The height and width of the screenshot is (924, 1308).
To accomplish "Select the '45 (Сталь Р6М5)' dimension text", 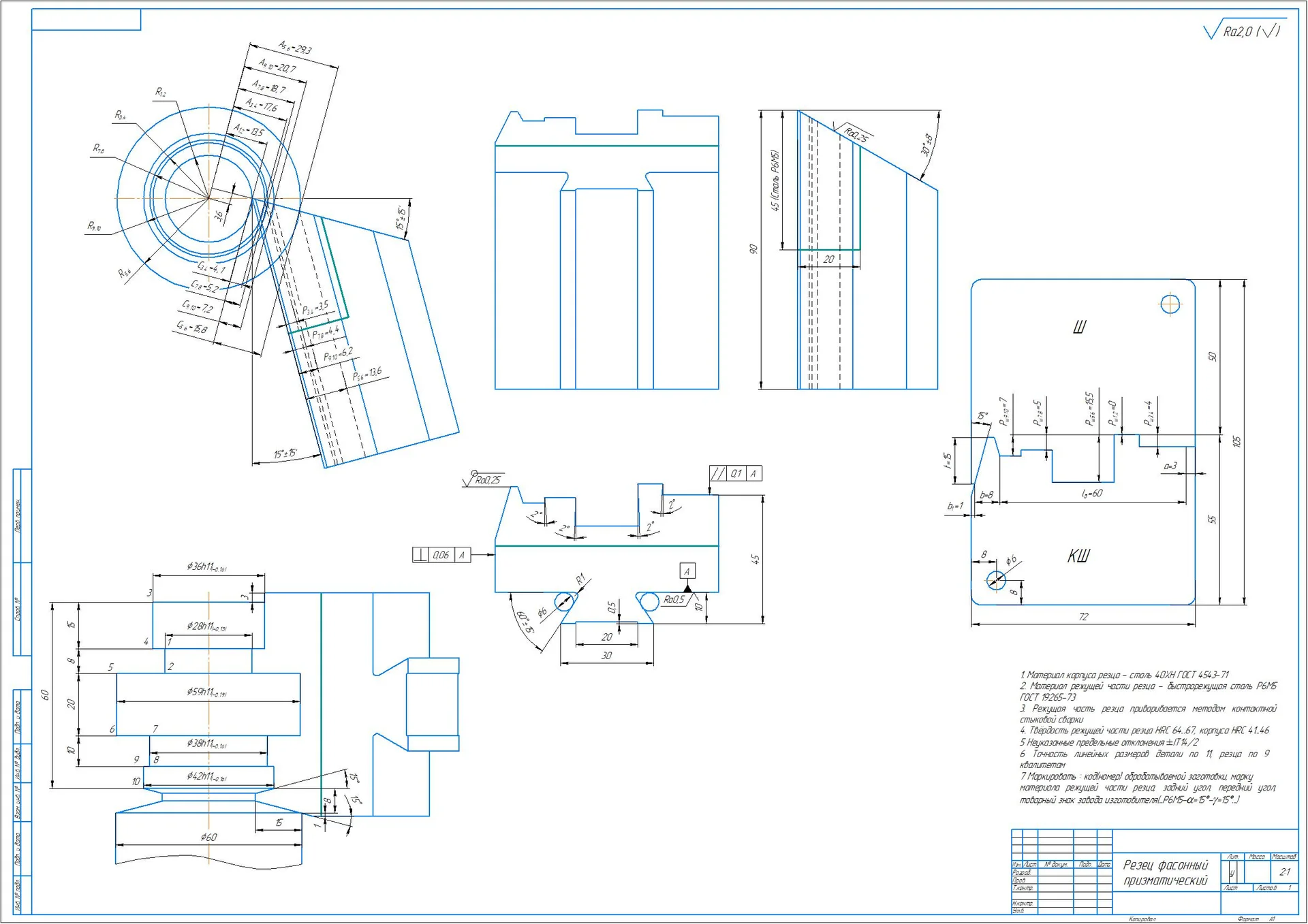I will click(x=775, y=180).
